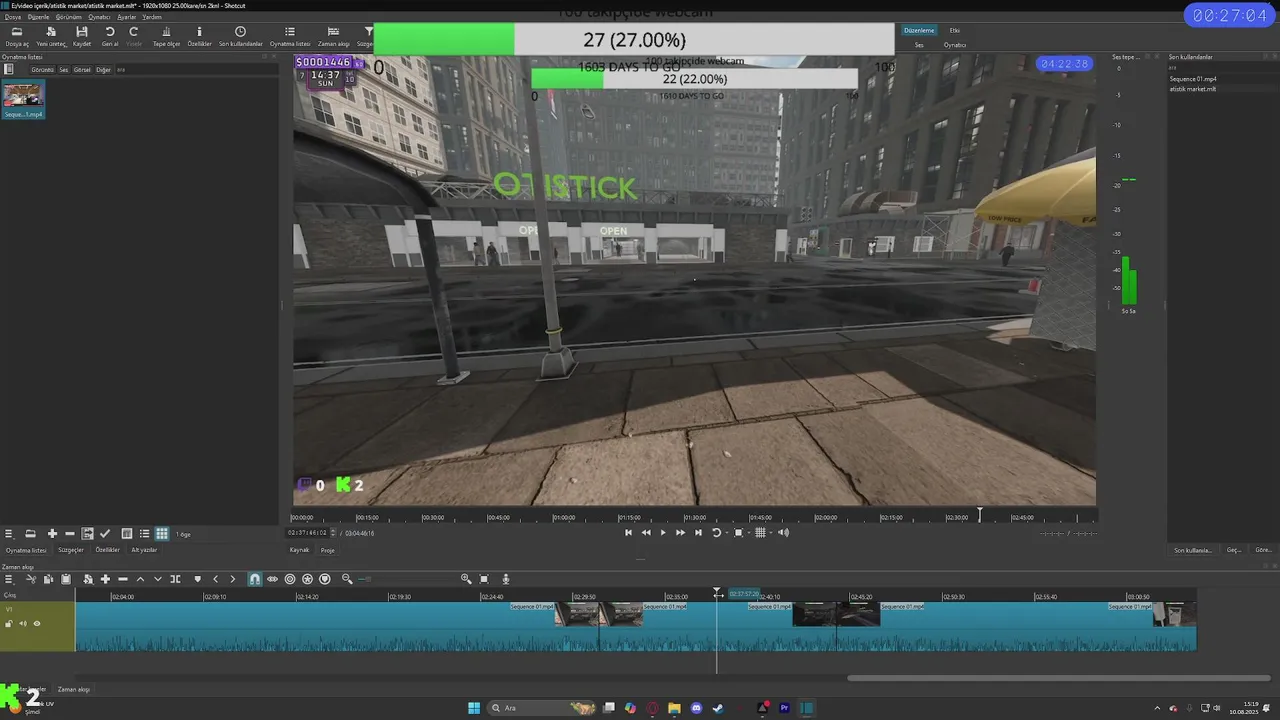Open player loop options dropdown
1280x720 pixels.
tap(727, 533)
